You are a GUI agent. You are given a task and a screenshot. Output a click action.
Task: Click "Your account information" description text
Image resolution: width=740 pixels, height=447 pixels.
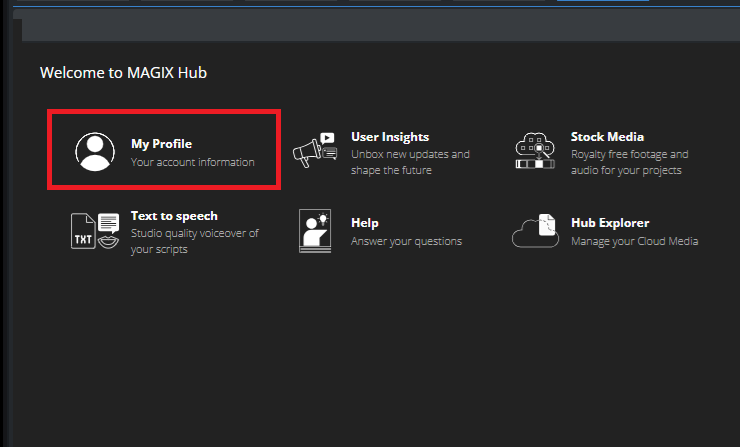[x=192, y=162]
